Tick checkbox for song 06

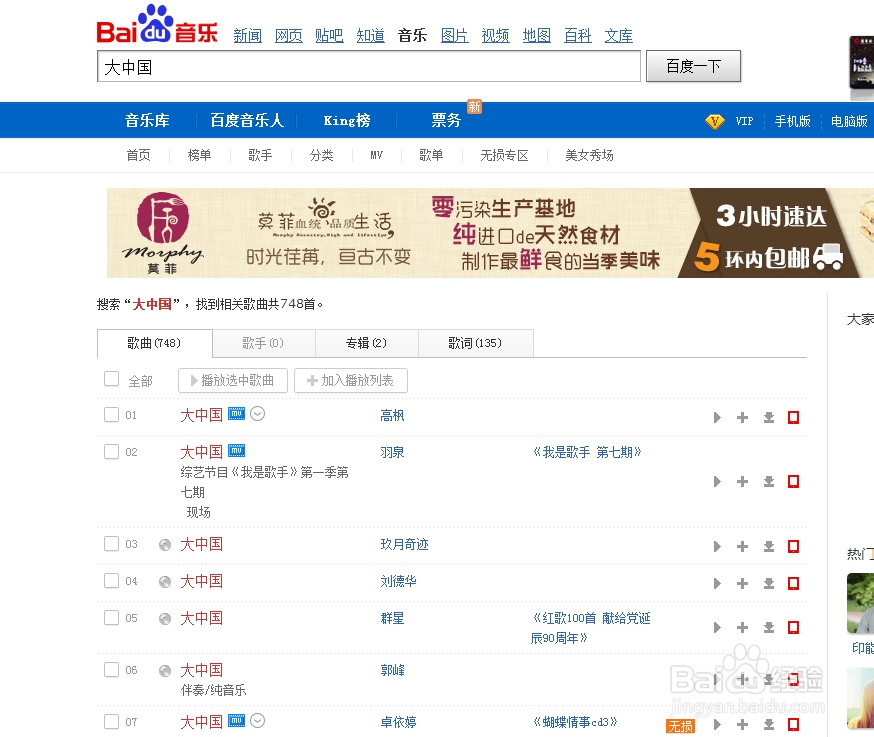point(111,670)
